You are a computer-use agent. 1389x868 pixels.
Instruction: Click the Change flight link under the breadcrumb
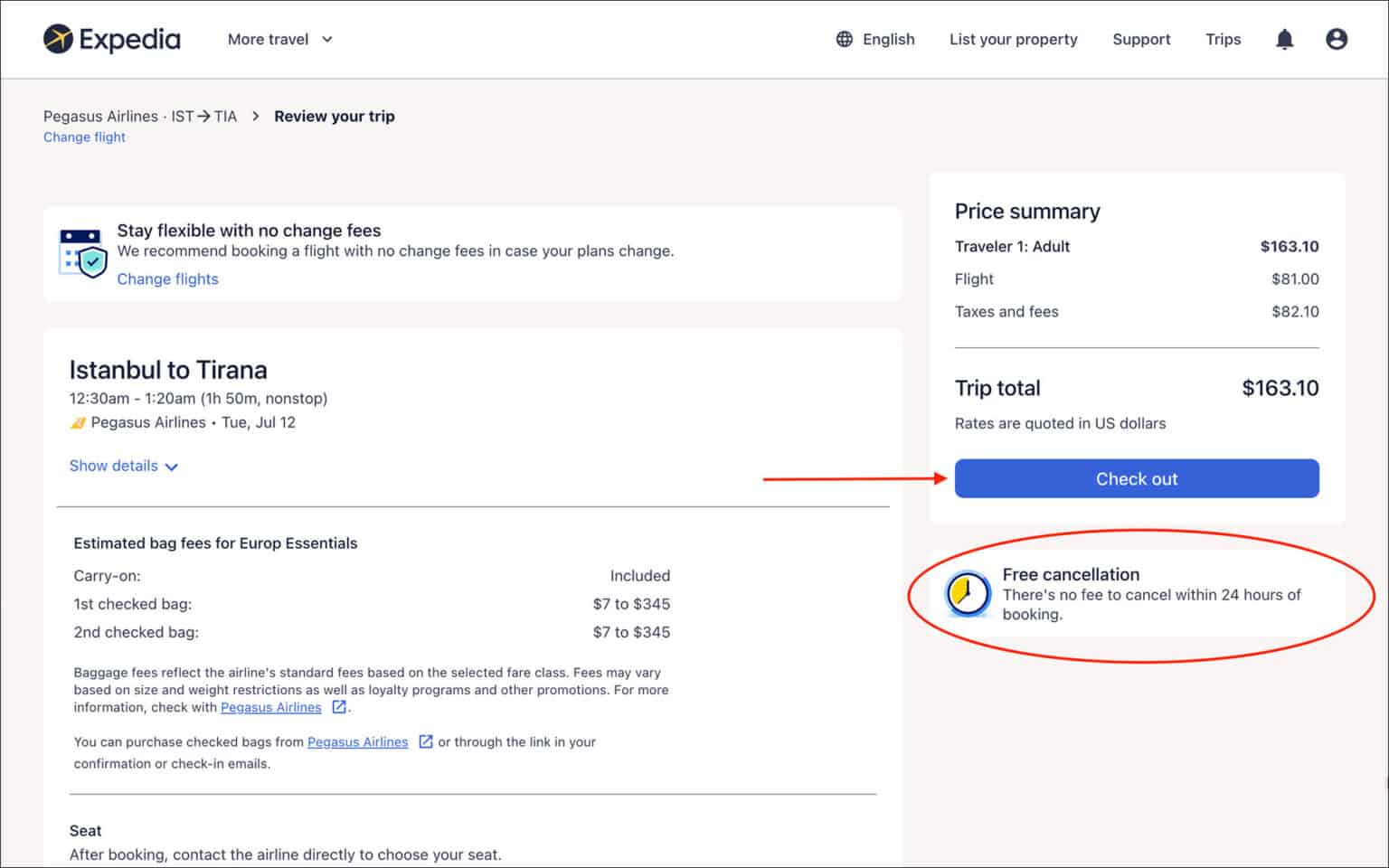[84, 137]
